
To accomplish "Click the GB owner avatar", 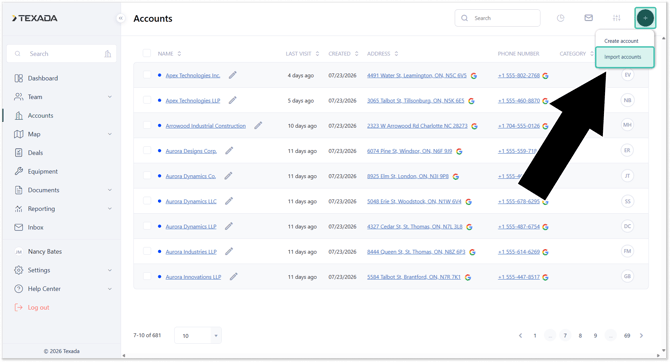I will point(627,276).
